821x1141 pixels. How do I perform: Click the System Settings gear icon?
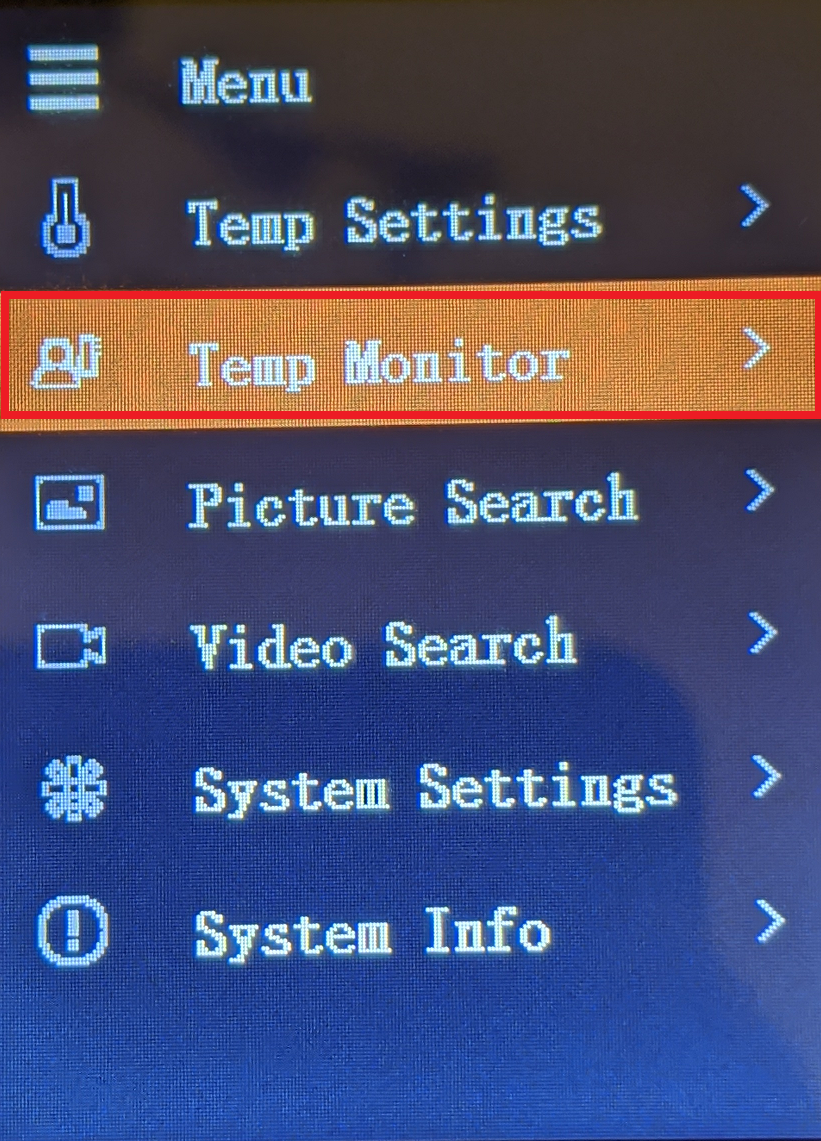(x=74, y=789)
